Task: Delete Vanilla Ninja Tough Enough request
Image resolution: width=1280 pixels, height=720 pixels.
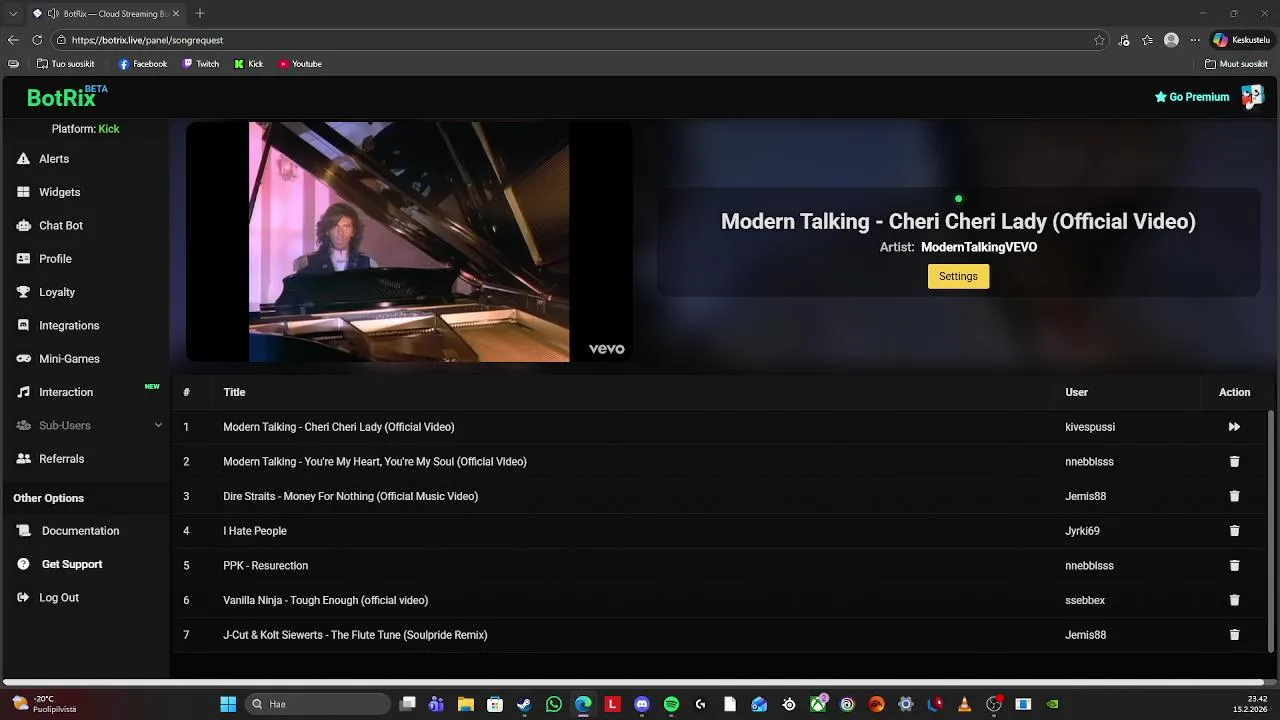Action: pyautogui.click(x=1234, y=600)
